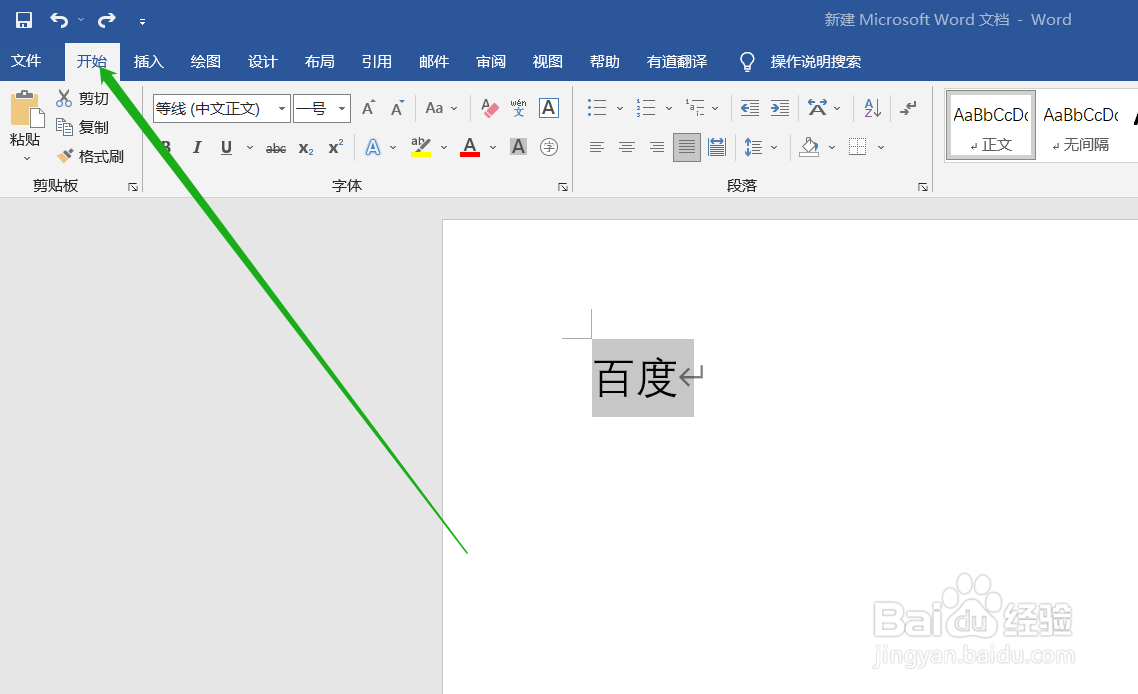This screenshot has width=1138, height=694.
Task: Decrease paragraph indent
Action: pos(750,108)
